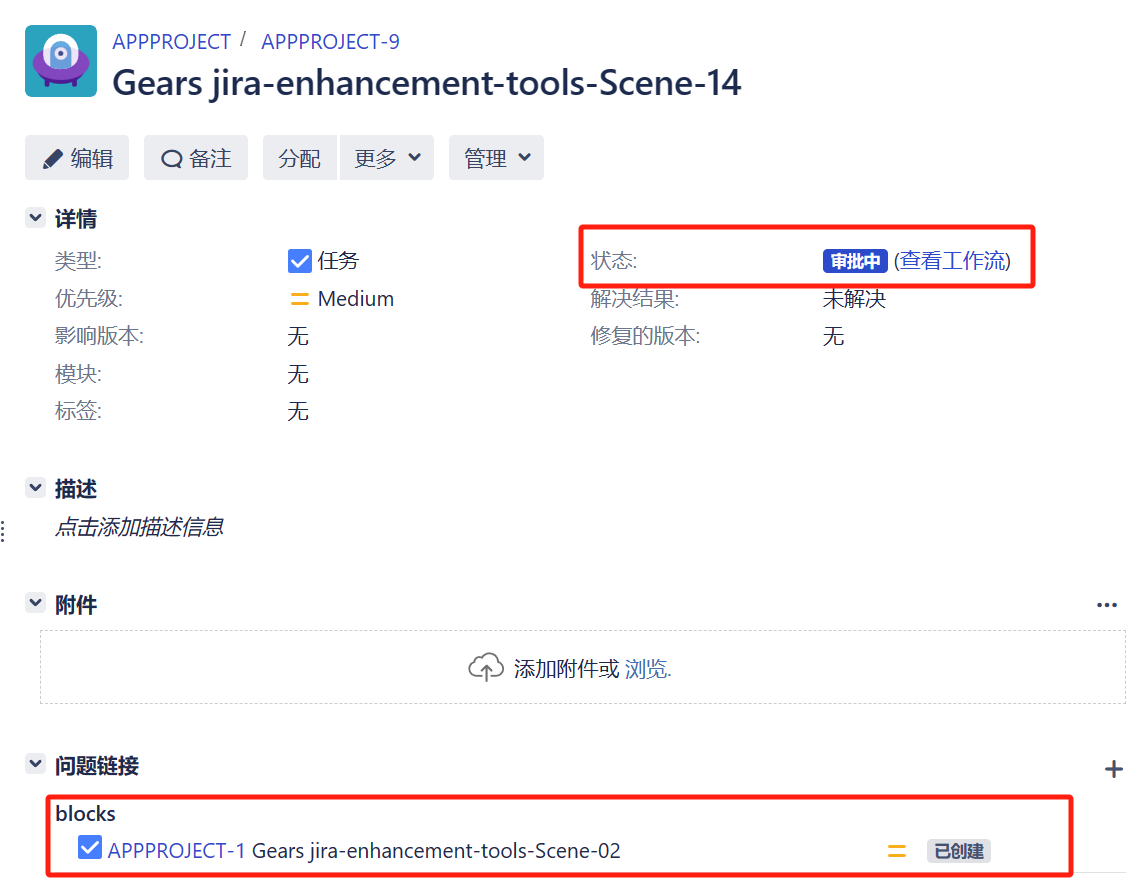Screen dimensions: 1143x888
Task: Open the APPPROJECT-9 breadcrumb link
Action: pyautogui.click(x=330, y=42)
